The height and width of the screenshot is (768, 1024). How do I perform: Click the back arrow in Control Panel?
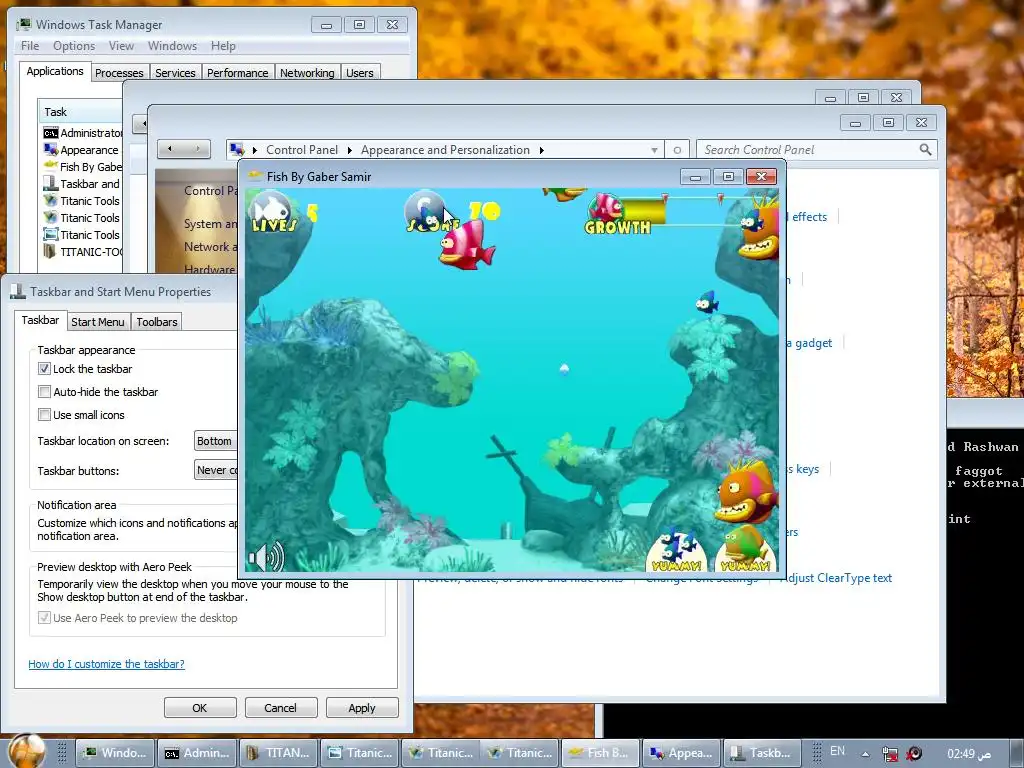click(x=170, y=149)
